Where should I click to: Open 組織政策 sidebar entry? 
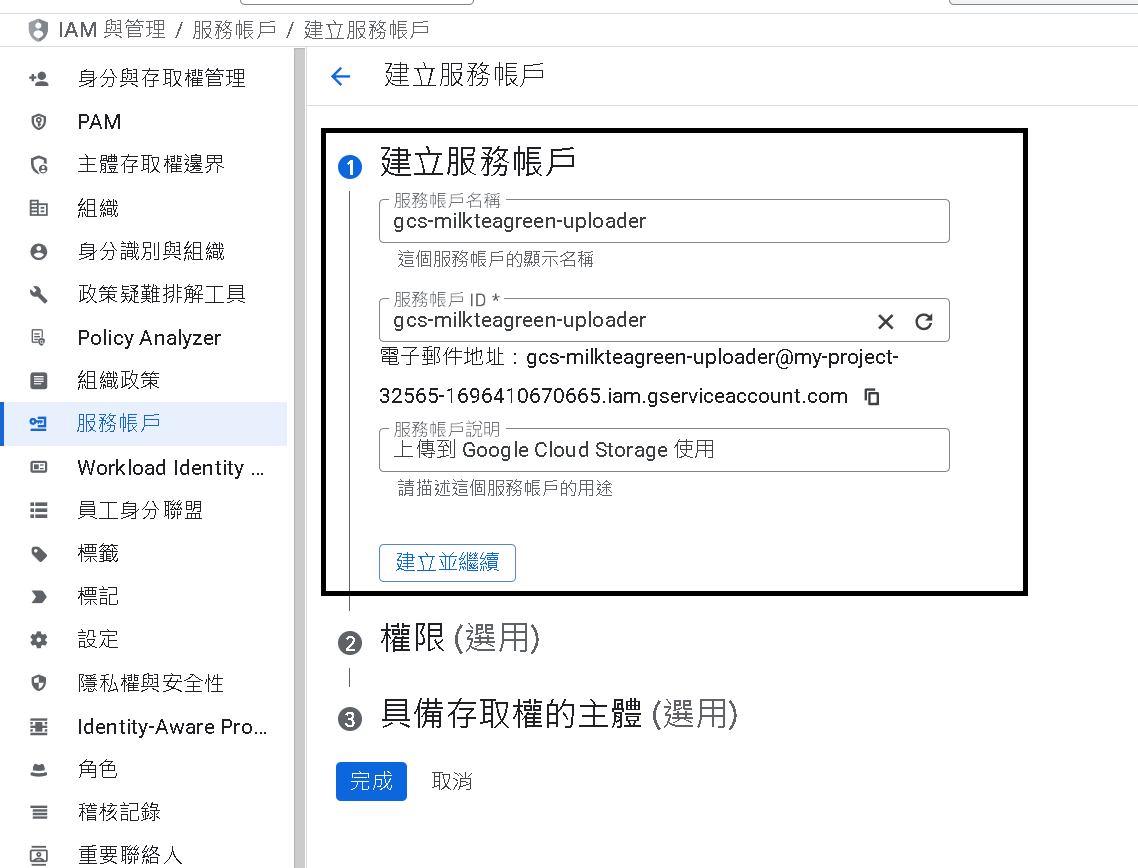pos(145,380)
